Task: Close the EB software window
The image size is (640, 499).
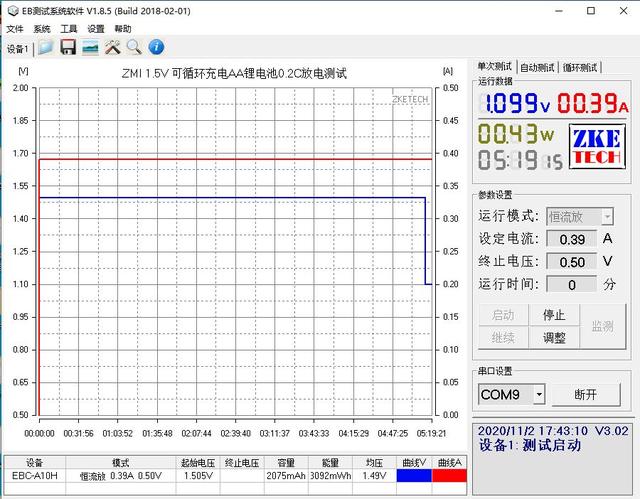Action: click(x=623, y=11)
